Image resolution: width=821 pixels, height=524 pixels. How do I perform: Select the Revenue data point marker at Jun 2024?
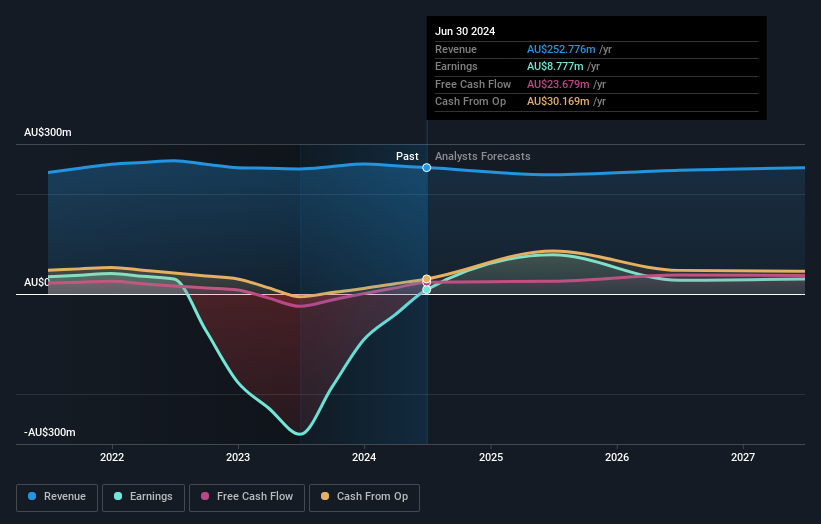[x=427, y=168]
